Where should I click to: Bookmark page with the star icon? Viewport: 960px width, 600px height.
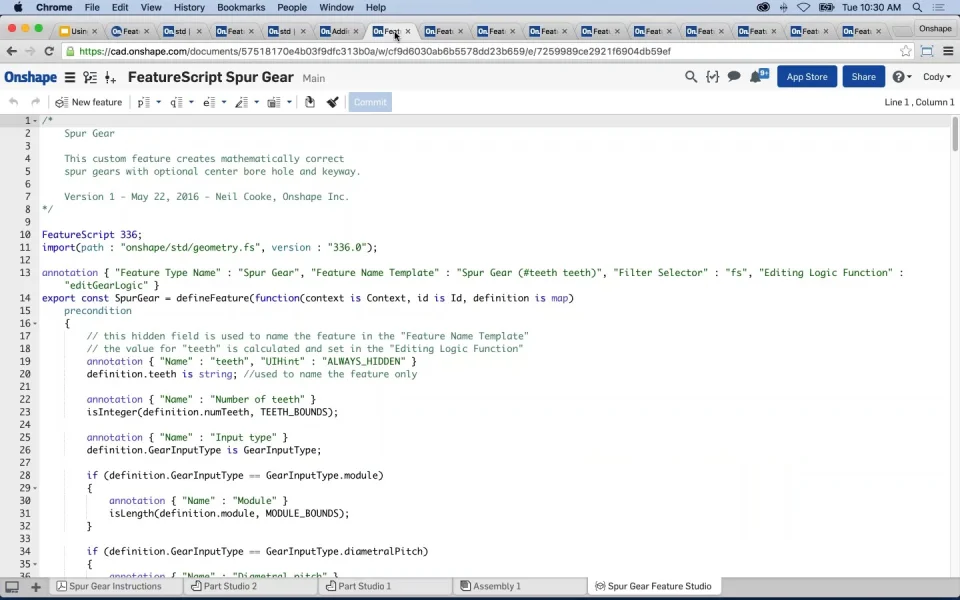coord(906,51)
